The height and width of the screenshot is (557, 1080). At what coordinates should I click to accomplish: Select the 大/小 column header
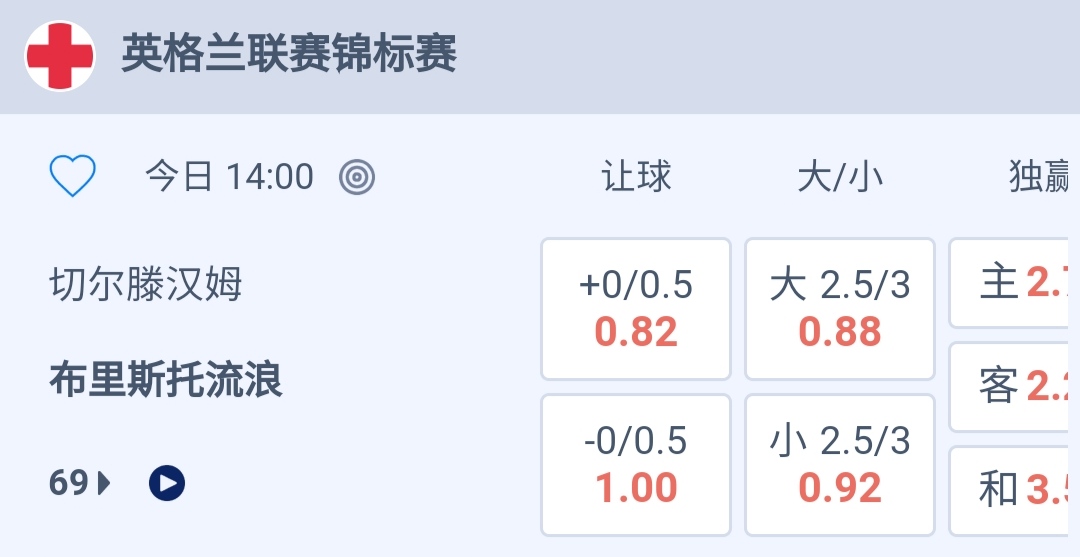click(x=840, y=177)
